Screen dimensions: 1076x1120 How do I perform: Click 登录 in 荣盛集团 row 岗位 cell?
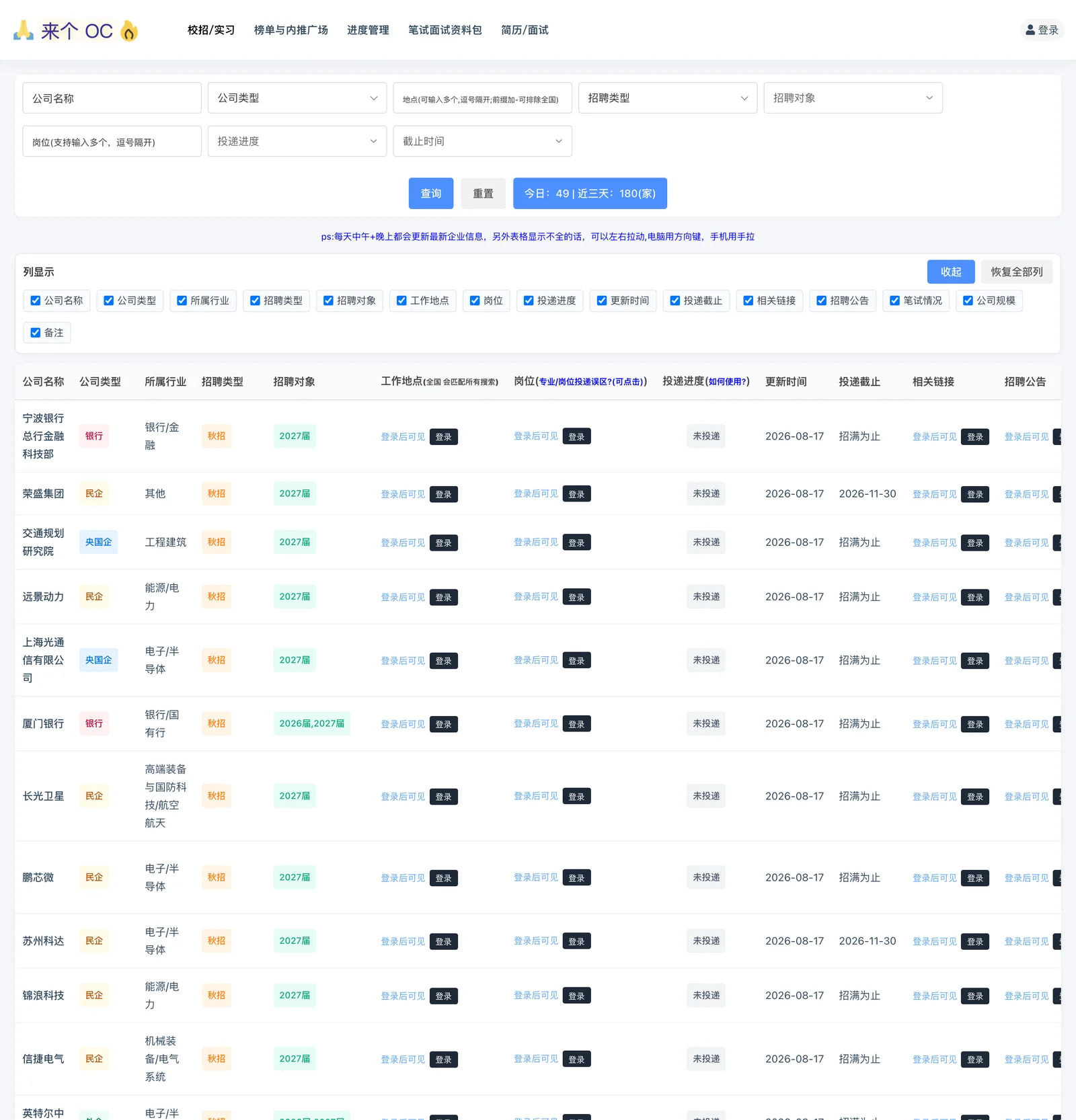[x=576, y=494]
